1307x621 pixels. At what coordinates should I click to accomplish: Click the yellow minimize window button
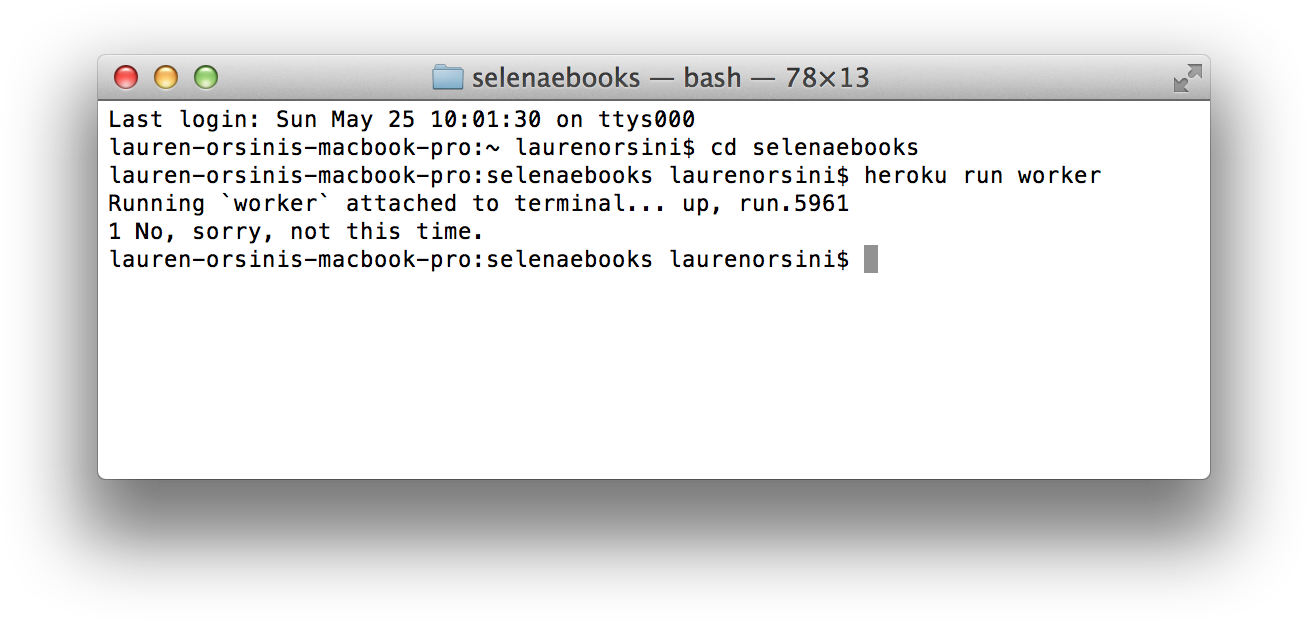coord(166,77)
